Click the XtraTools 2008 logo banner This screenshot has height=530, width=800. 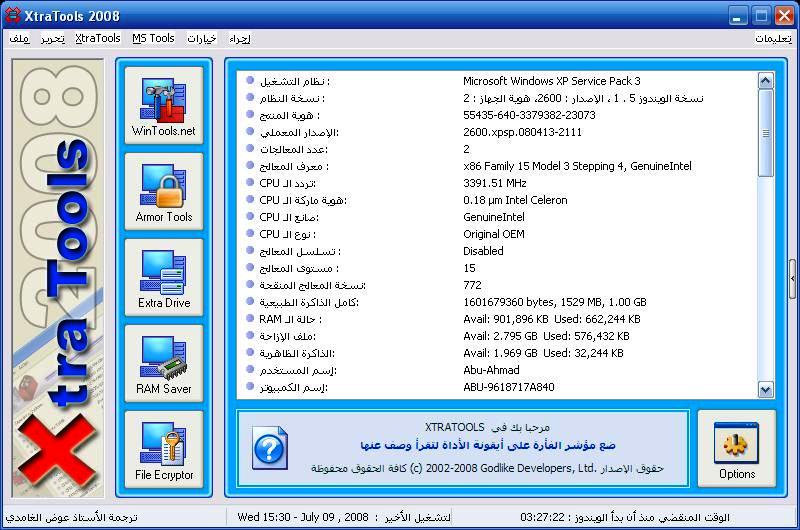[x=57, y=277]
